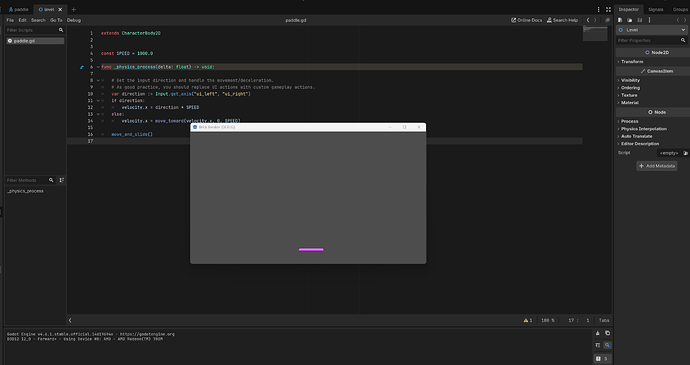
Task: Float the script editor into separate window
Action: [608, 20]
